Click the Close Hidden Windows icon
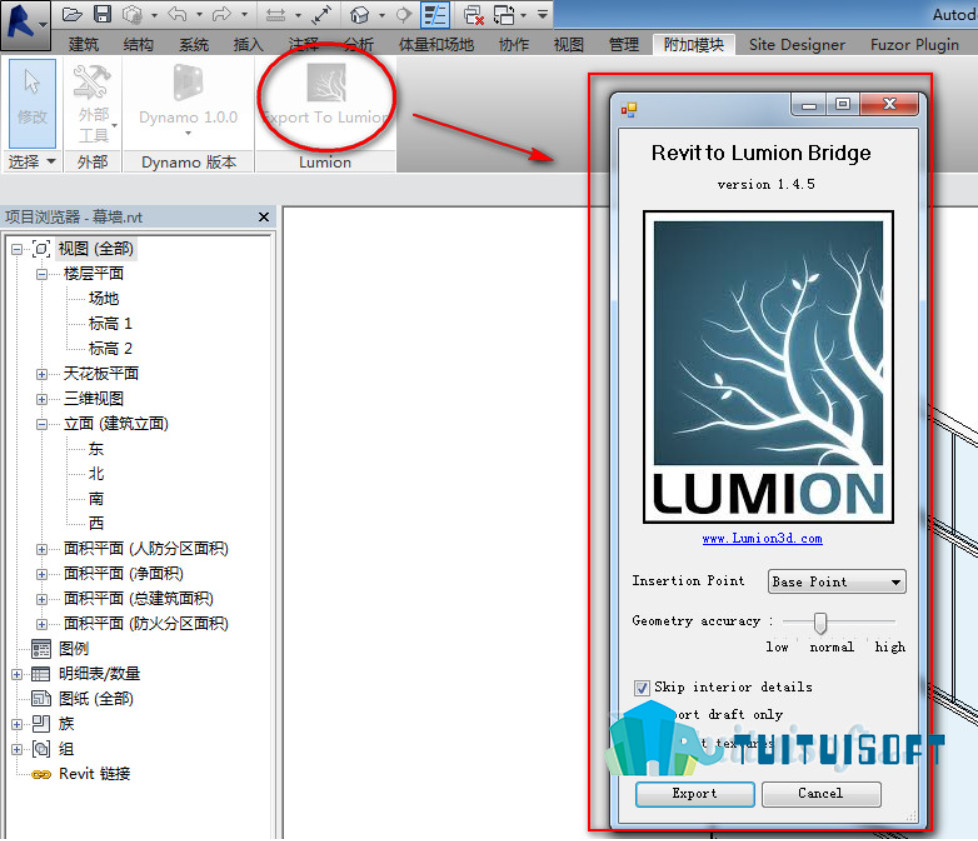The height and width of the screenshot is (841, 978). (474, 15)
